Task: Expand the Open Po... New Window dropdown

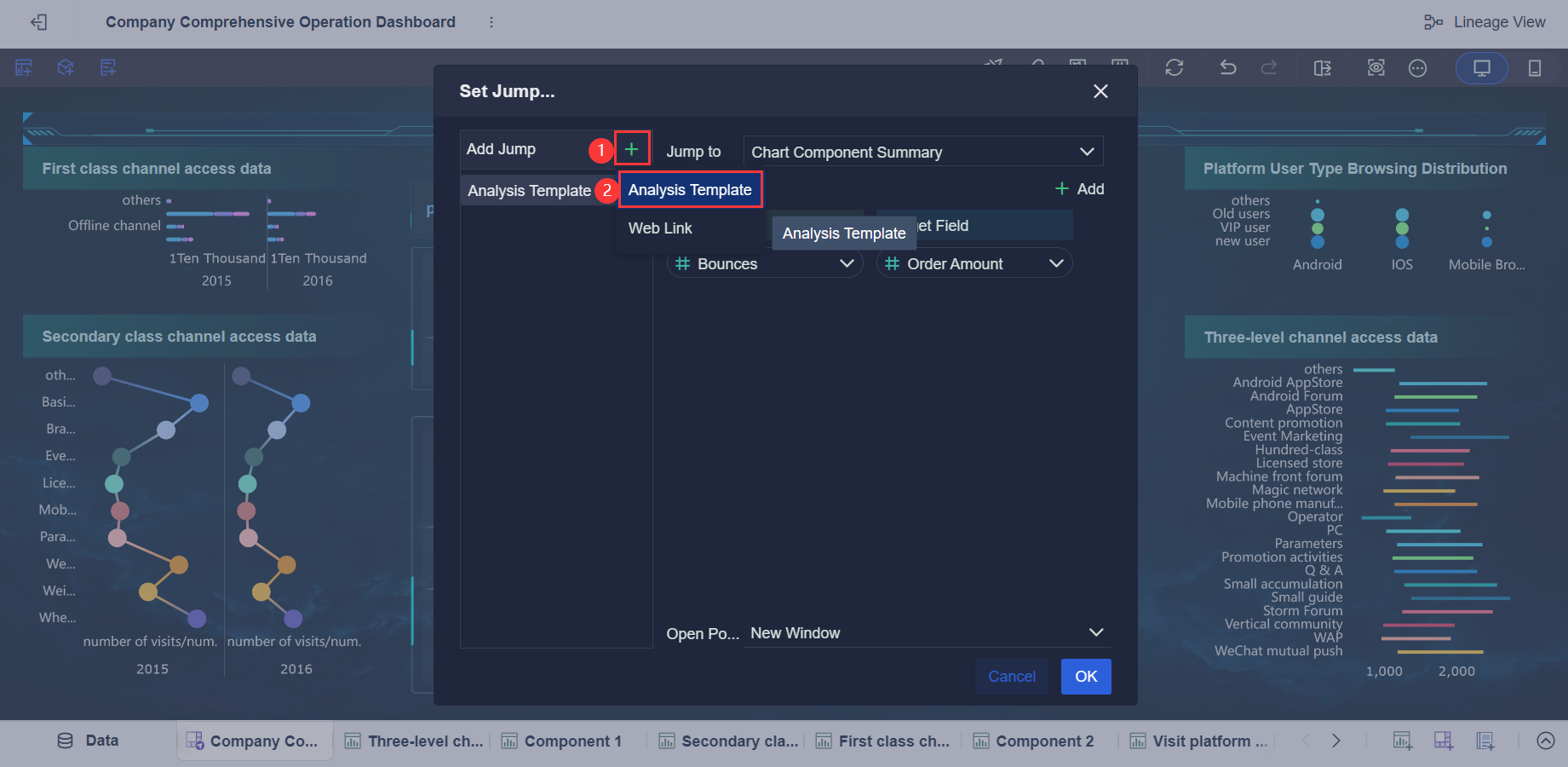Action: coord(925,632)
